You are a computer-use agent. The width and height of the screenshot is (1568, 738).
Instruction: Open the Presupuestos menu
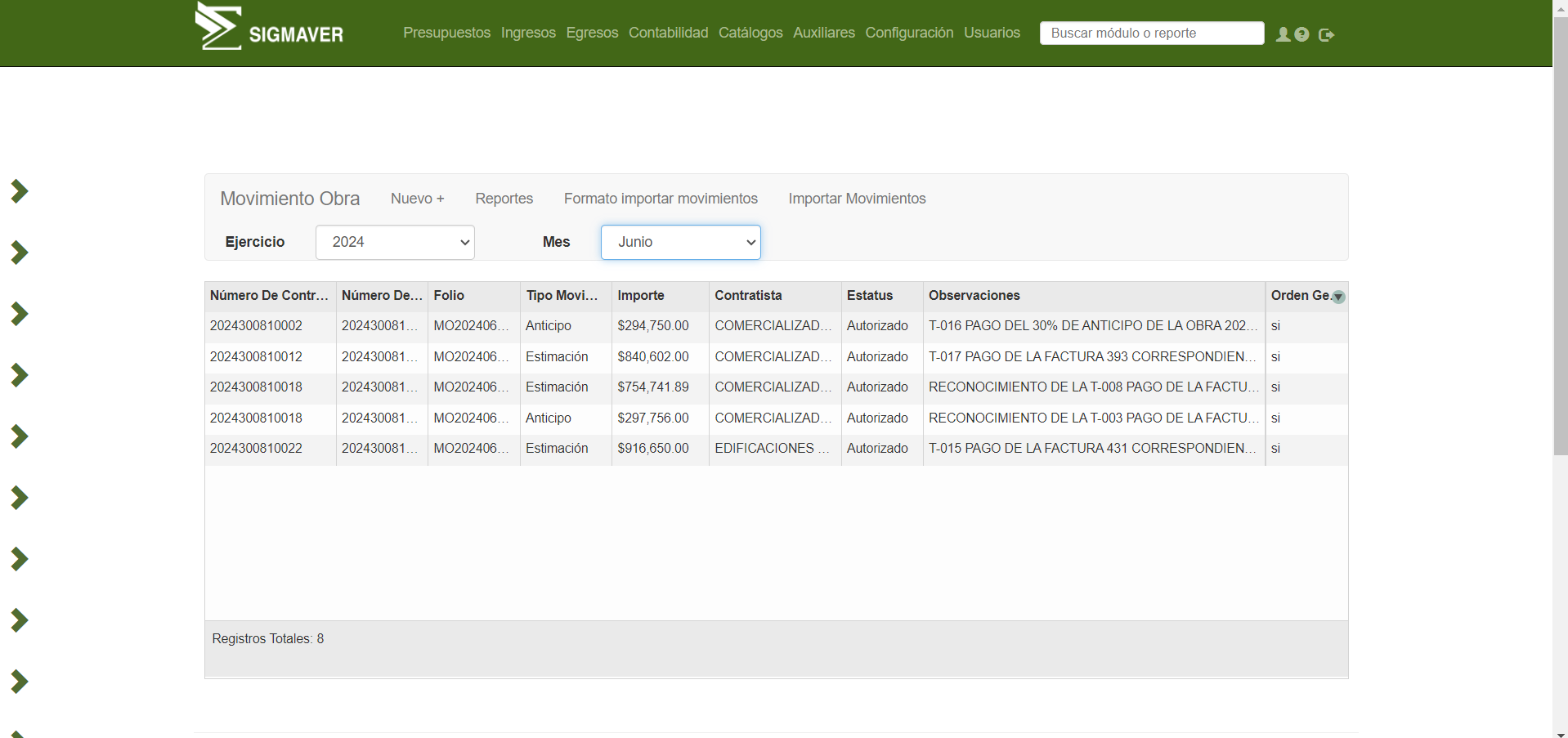click(446, 33)
